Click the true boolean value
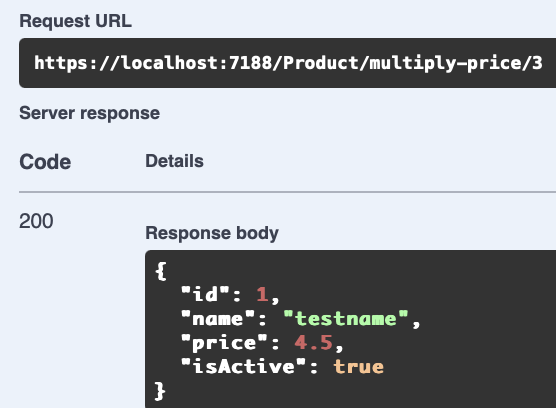This screenshot has height=408, width=556. [x=358, y=367]
